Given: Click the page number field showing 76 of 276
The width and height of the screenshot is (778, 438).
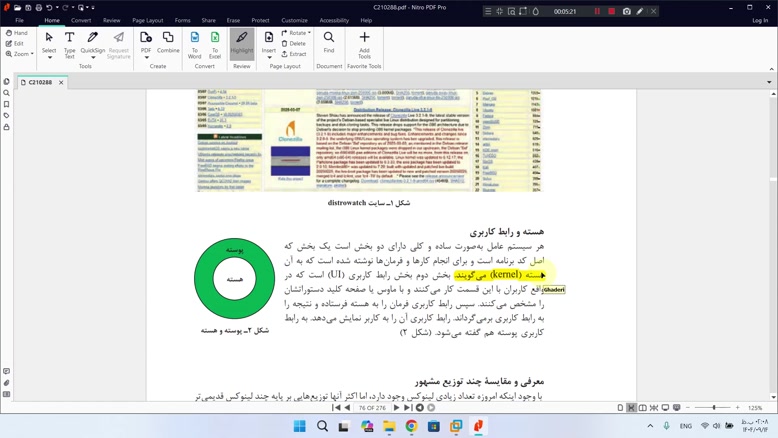Looking at the screenshot, I should 374,408.
